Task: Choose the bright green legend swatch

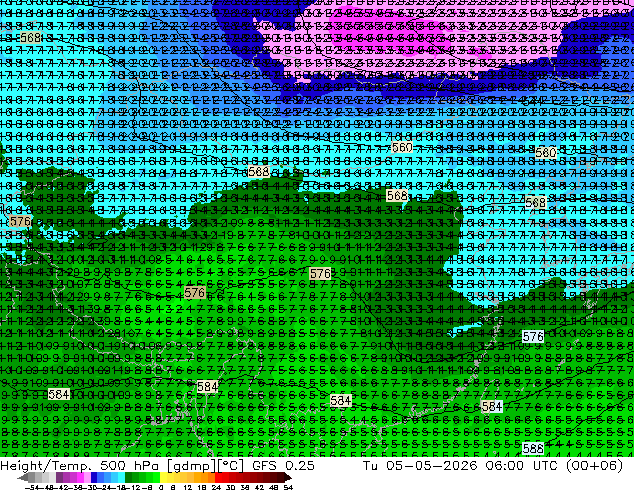Action: [x=156, y=477]
